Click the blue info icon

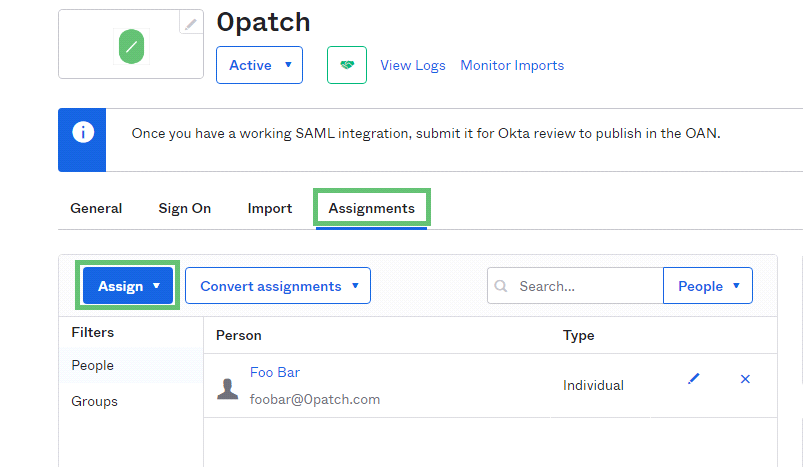(82, 132)
